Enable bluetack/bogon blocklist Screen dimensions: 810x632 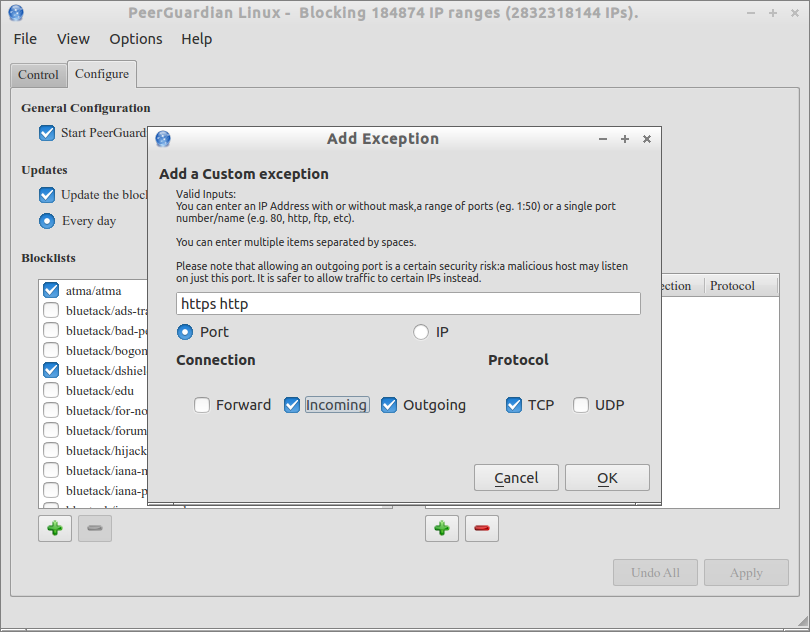tap(51, 350)
